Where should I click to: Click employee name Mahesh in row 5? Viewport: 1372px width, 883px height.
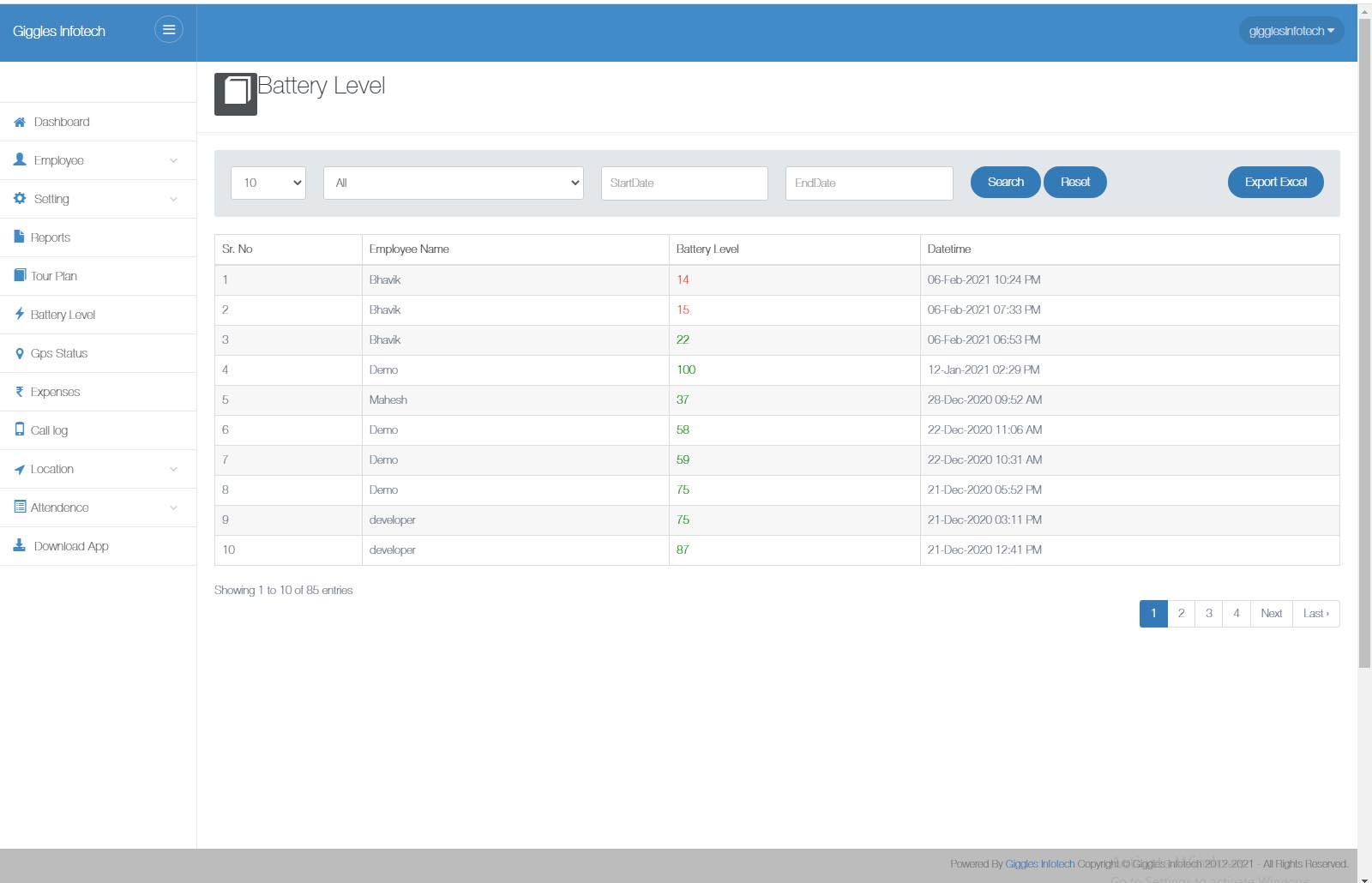point(388,399)
